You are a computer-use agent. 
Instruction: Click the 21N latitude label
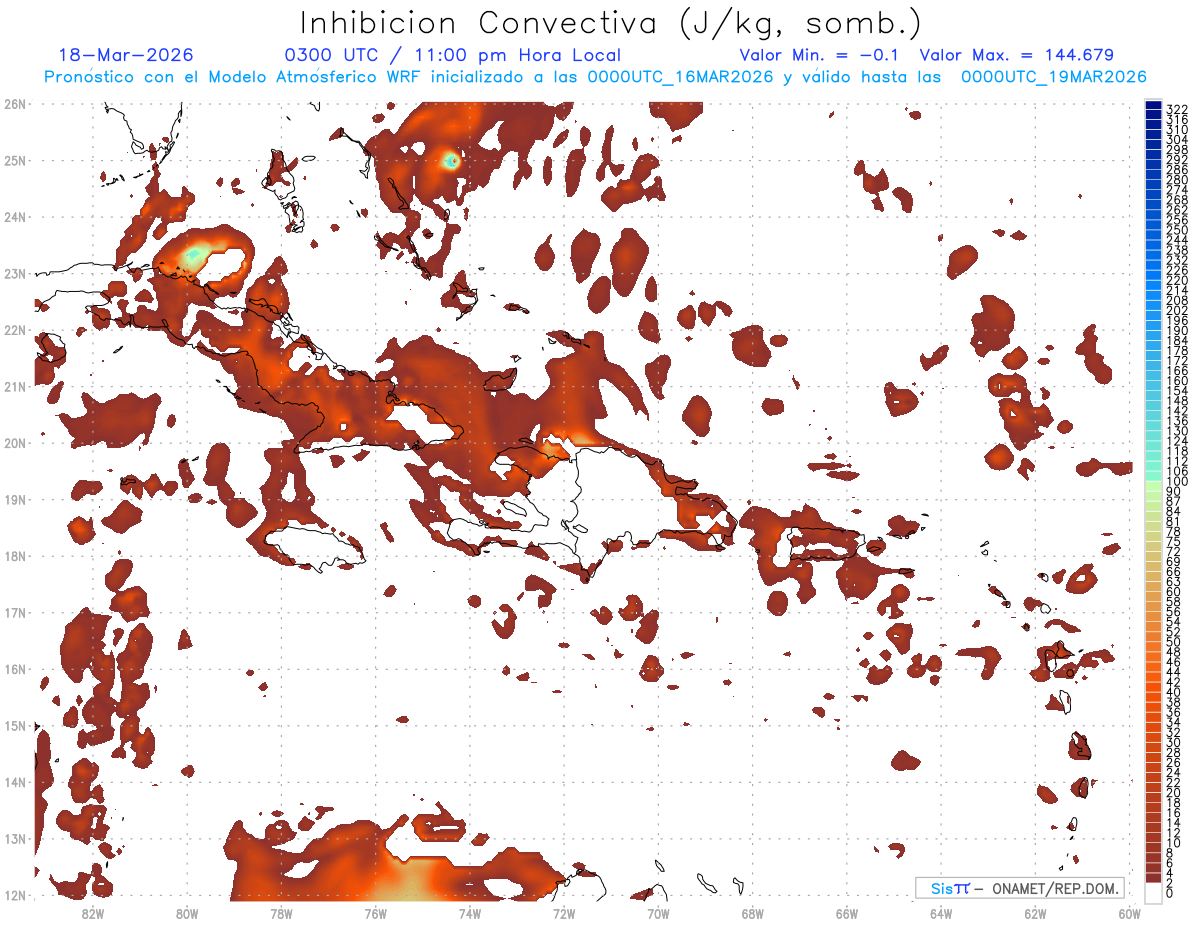(14, 386)
